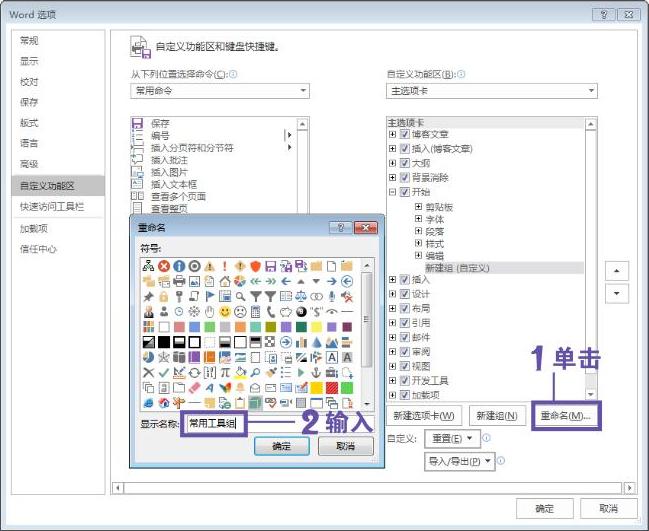
Task: Pick the yellow smiley face symbol
Action: pos(225,312)
